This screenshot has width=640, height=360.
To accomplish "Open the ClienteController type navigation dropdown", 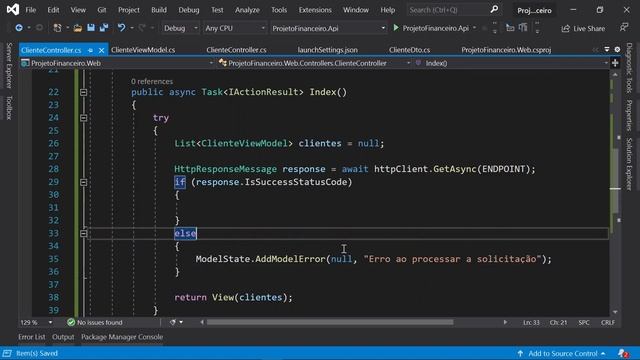I will pos(314,63).
